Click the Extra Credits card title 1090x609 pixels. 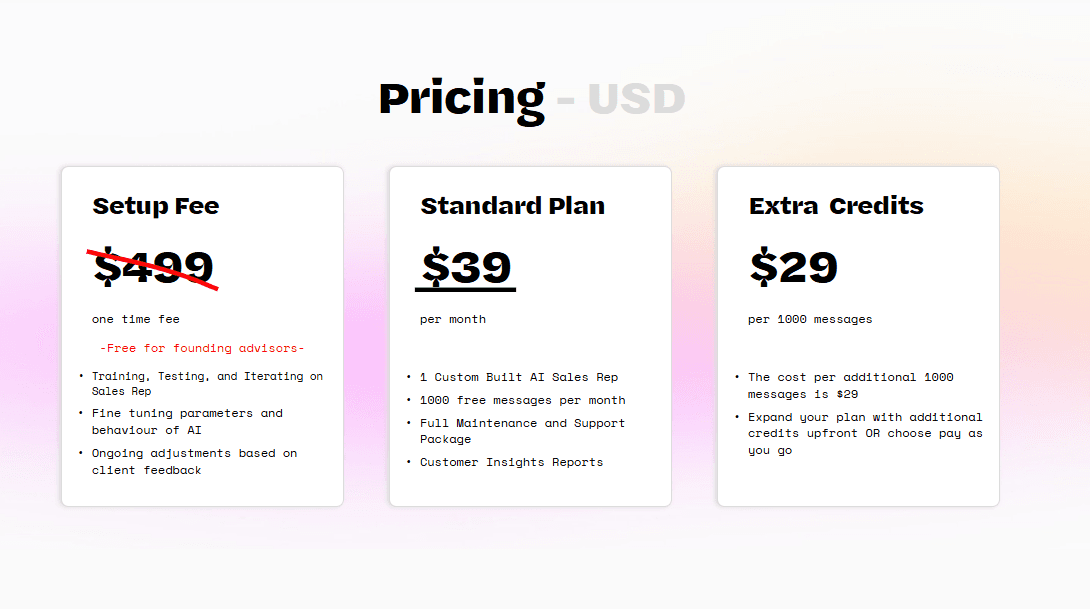(x=836, y=206)
